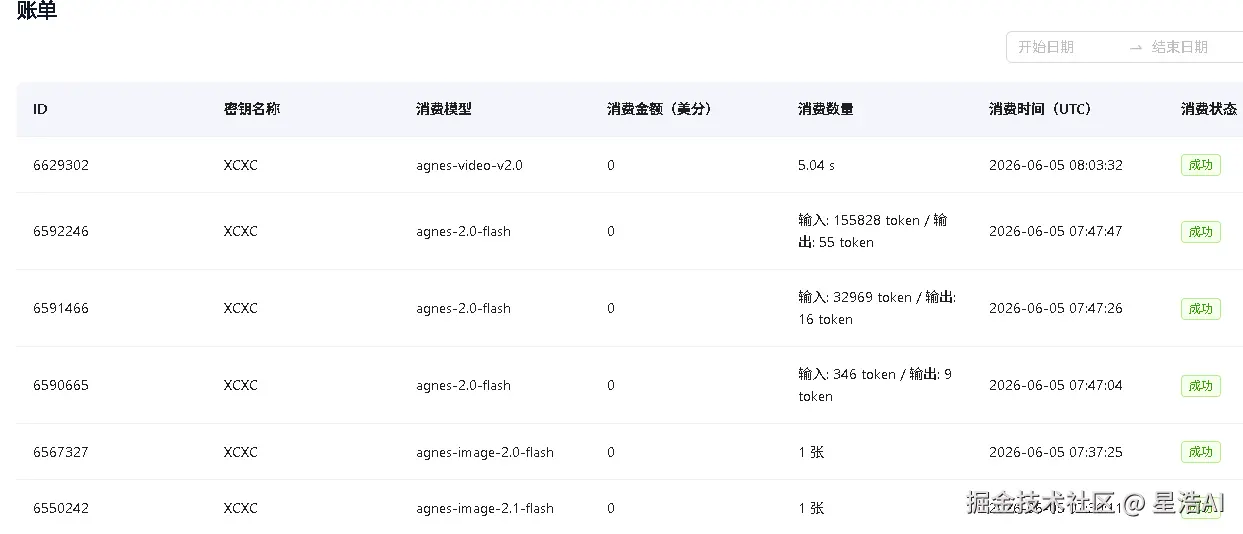Click amount 0 in row 6550242
This screenshot has width=1243, height=534.
611,508
